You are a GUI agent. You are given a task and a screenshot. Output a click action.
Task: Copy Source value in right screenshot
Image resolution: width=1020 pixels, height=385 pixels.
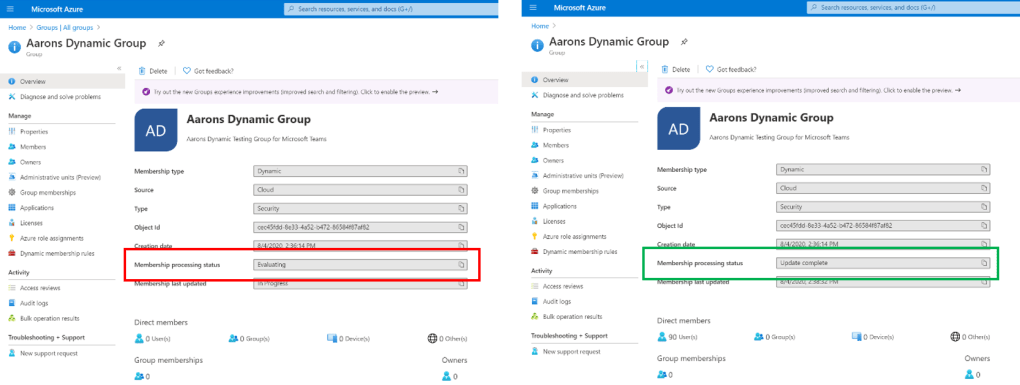(x=984, y=188)
